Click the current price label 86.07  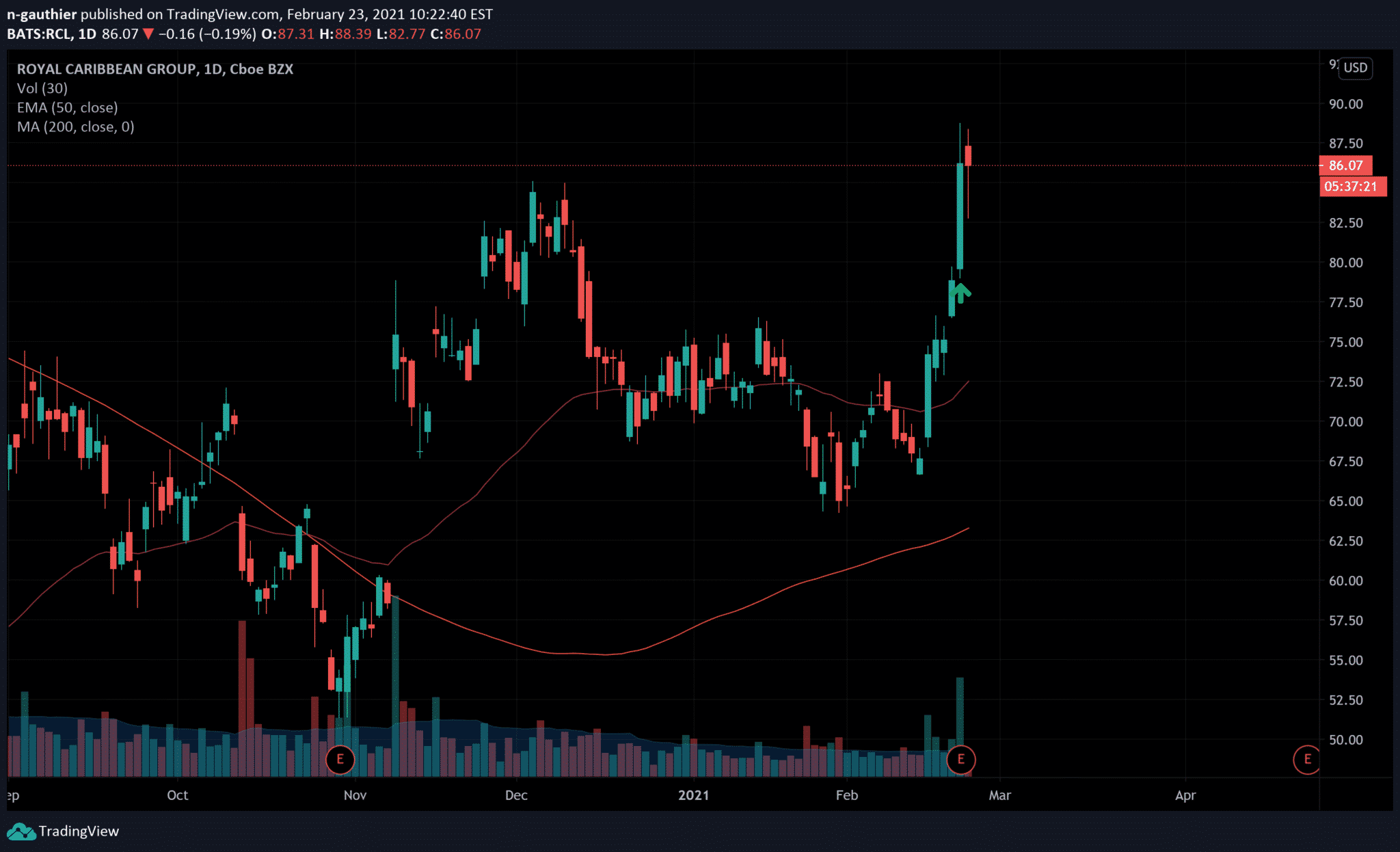click(x=1345, y=165)
